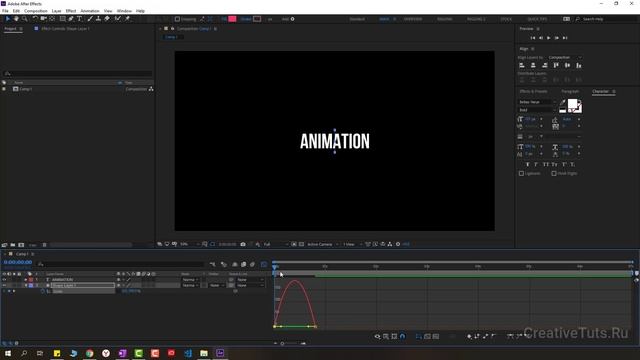Click the eyedropper in Character panel

point(562,102)
